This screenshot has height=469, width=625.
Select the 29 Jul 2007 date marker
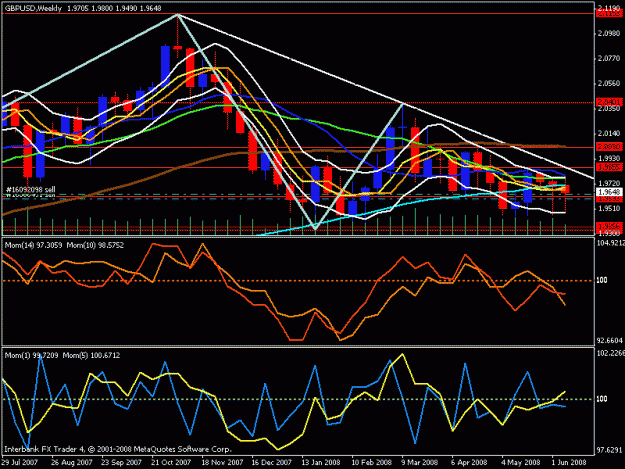[20, 463]
